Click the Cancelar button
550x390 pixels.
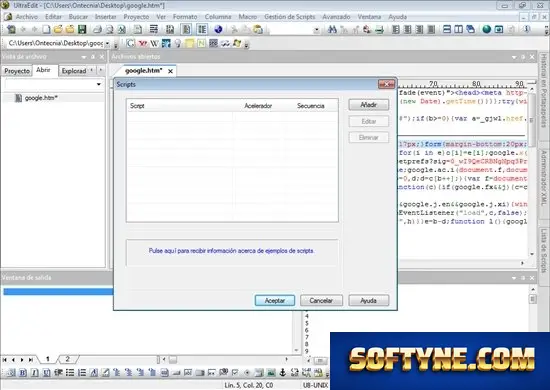(x=321, y=301)
